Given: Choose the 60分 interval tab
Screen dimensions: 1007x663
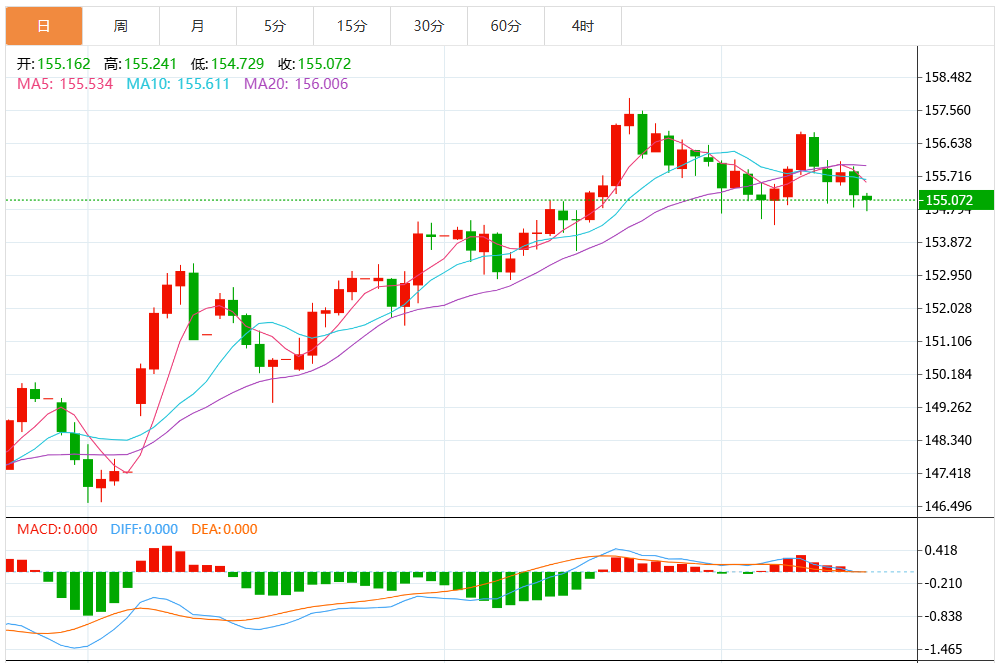Looking at the screenshot, I should click(x=506, y=26).
